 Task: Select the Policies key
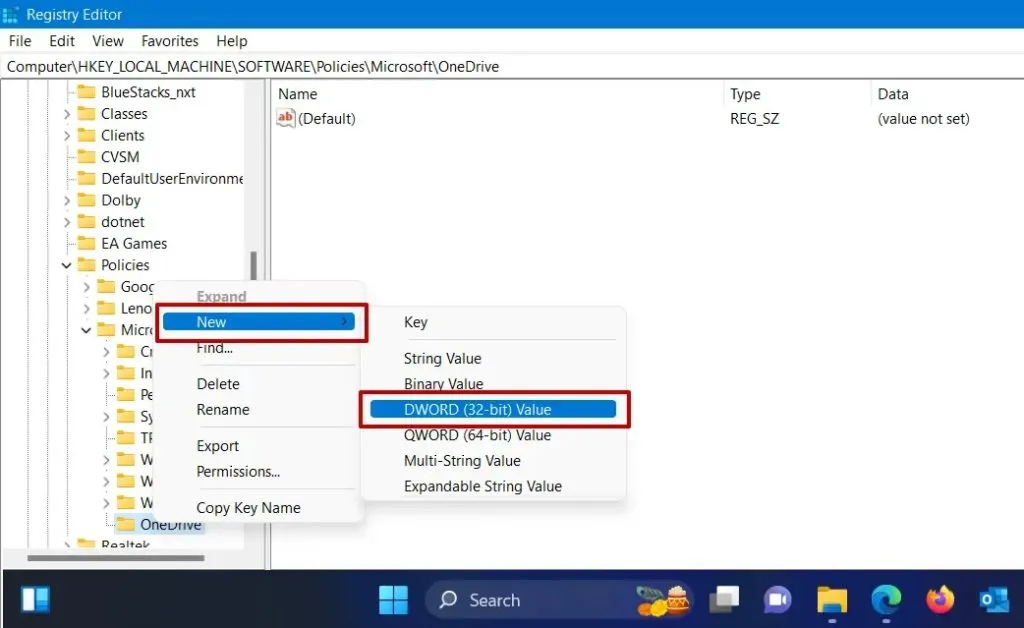[125, 265]
